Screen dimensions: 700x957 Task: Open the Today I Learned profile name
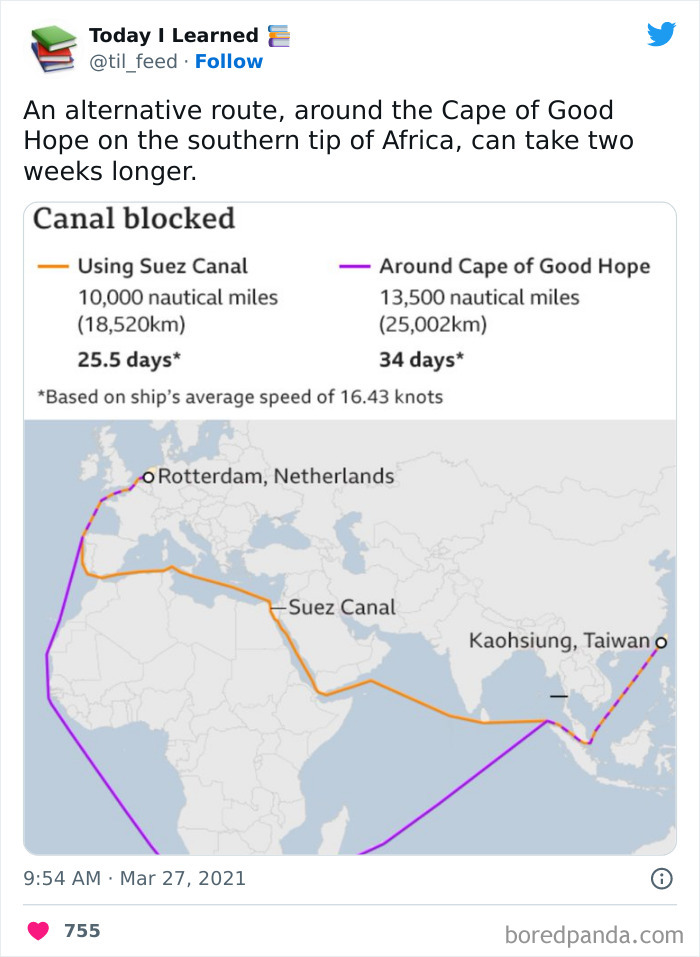pos(173,36)
